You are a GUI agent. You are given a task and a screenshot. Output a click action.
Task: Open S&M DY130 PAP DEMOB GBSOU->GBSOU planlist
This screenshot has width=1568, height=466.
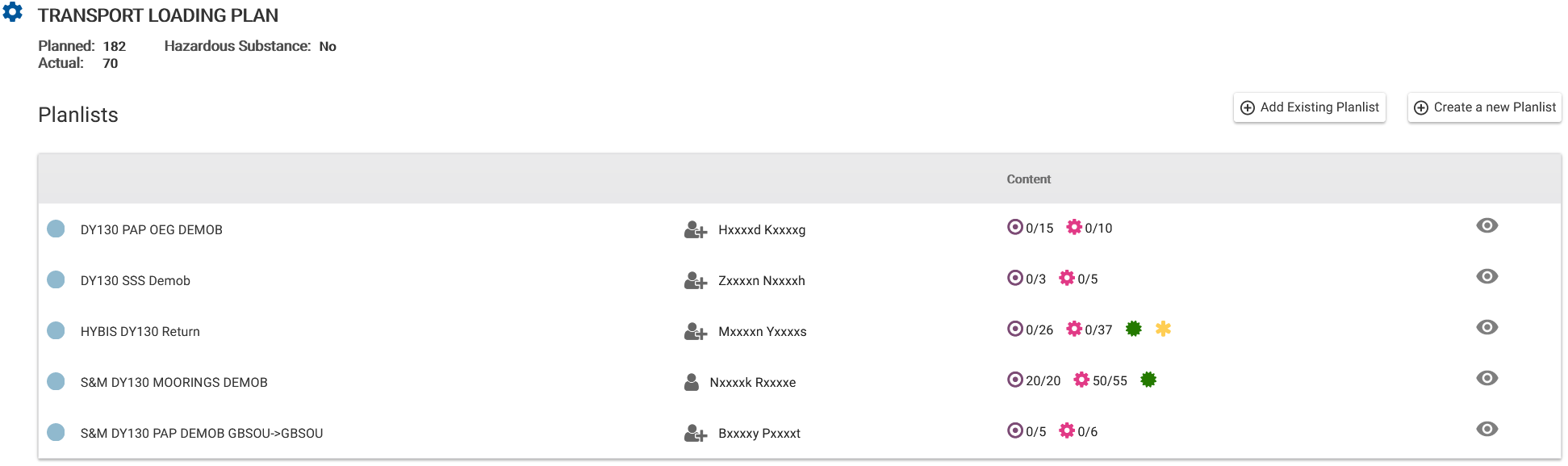click(202, 434)
